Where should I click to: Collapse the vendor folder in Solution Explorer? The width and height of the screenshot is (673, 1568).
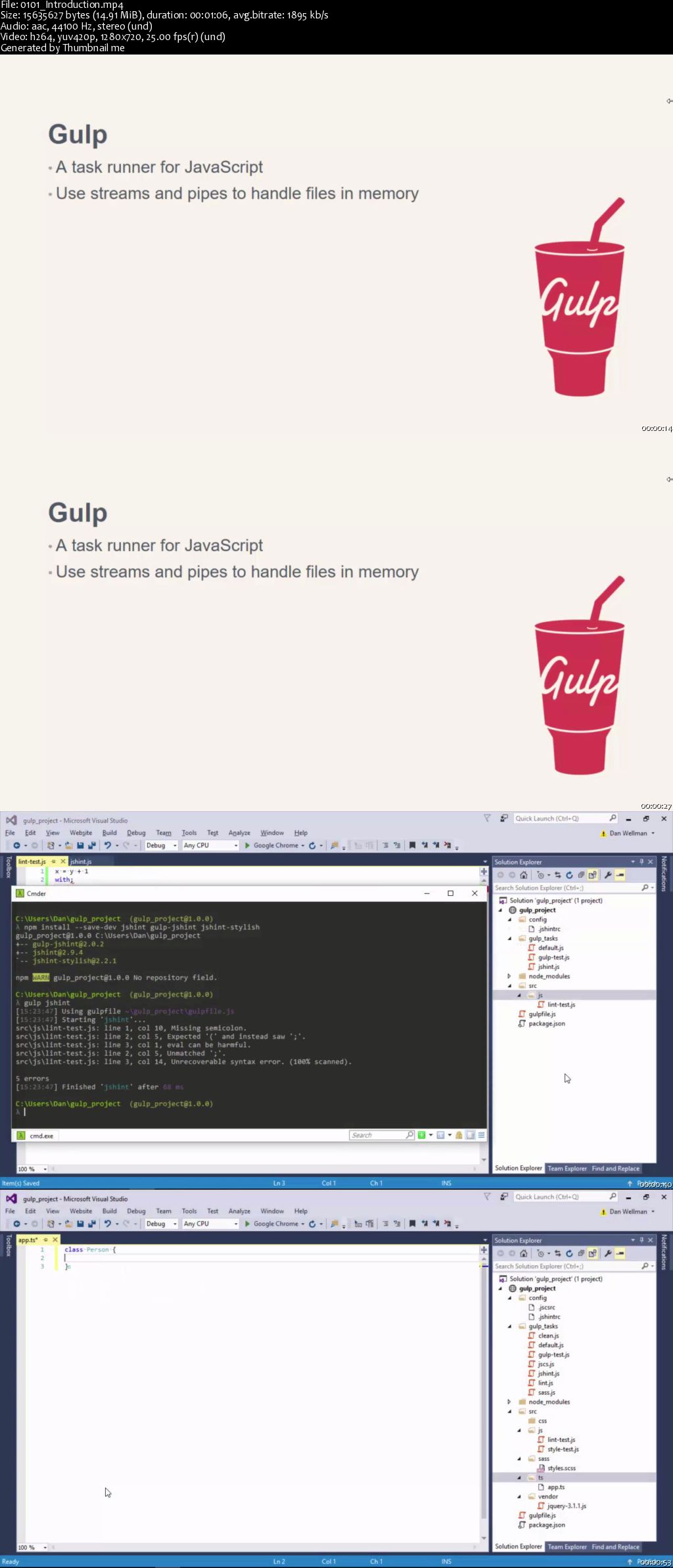point(519,1496)
